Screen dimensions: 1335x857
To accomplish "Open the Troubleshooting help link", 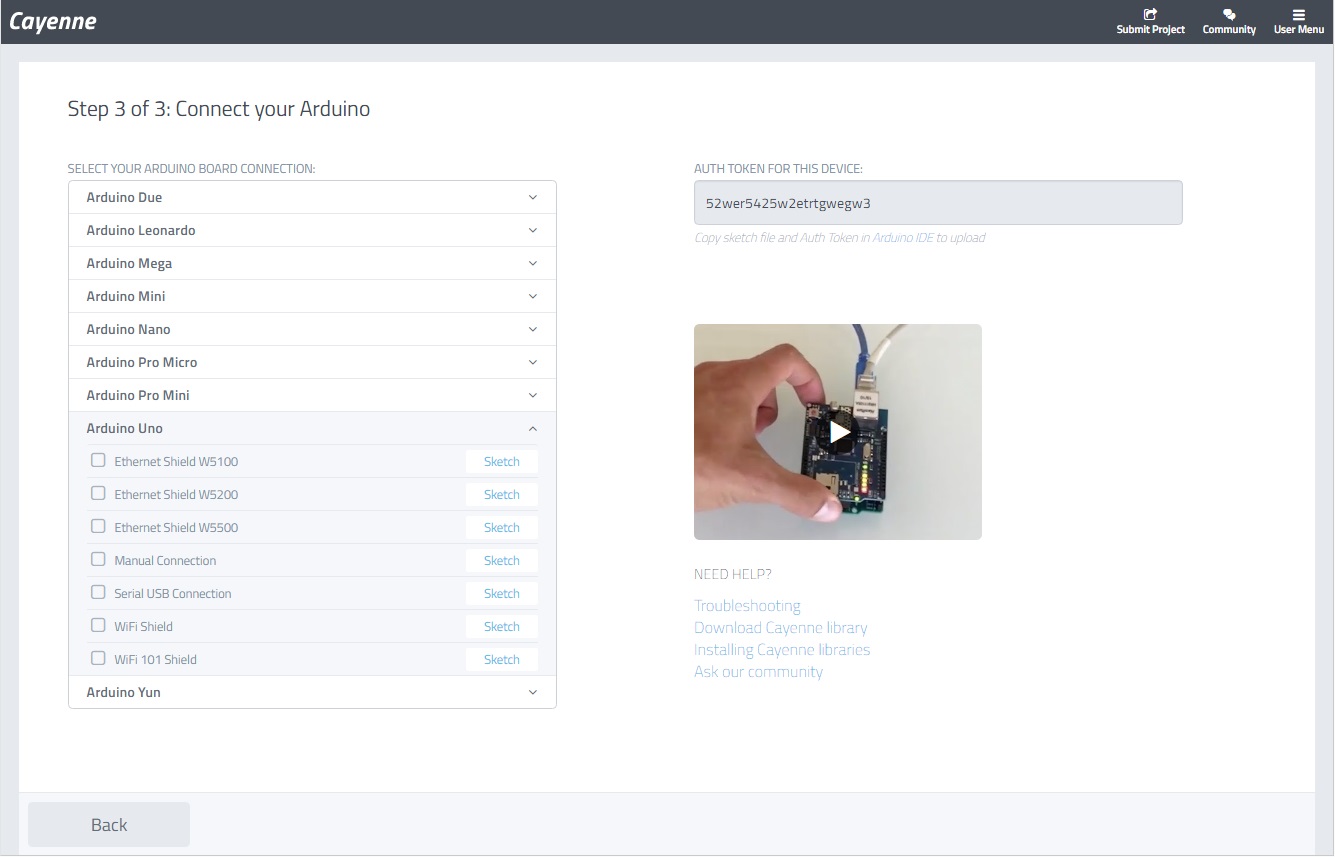I will pyautogui.click(x=747, y=605).
